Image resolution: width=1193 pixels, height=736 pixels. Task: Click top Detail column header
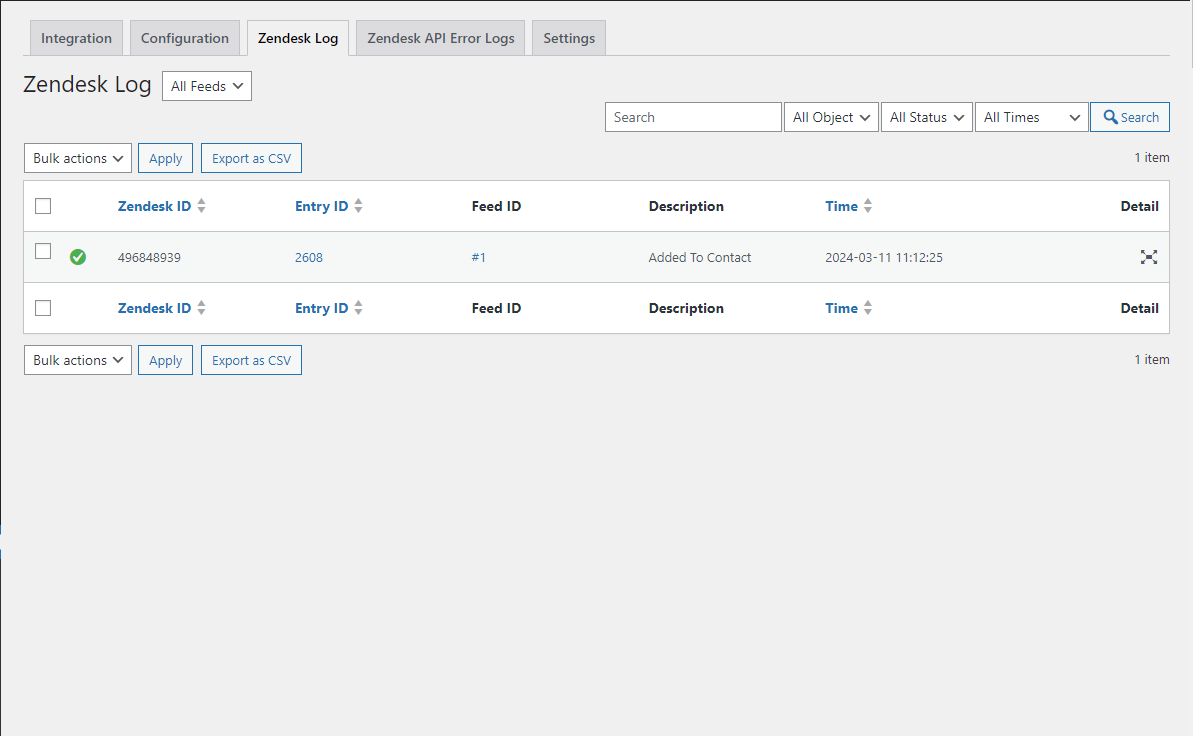(1140, 206)
